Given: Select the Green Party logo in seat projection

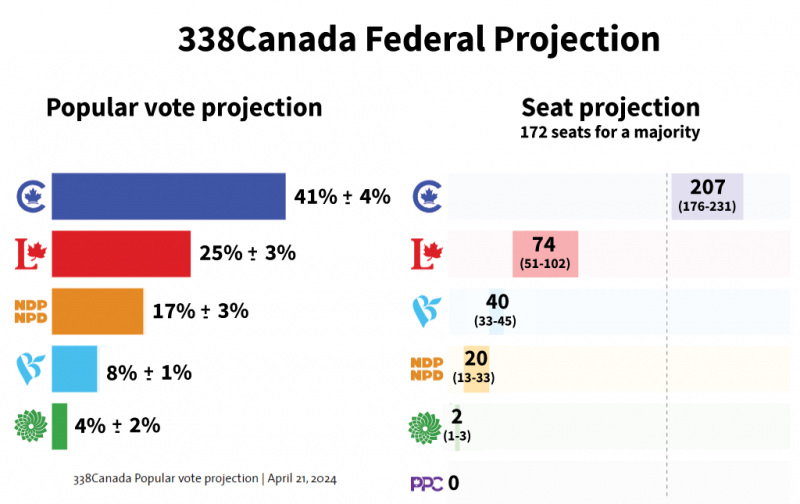Looking at the screenshot, I should pos(428,425).
